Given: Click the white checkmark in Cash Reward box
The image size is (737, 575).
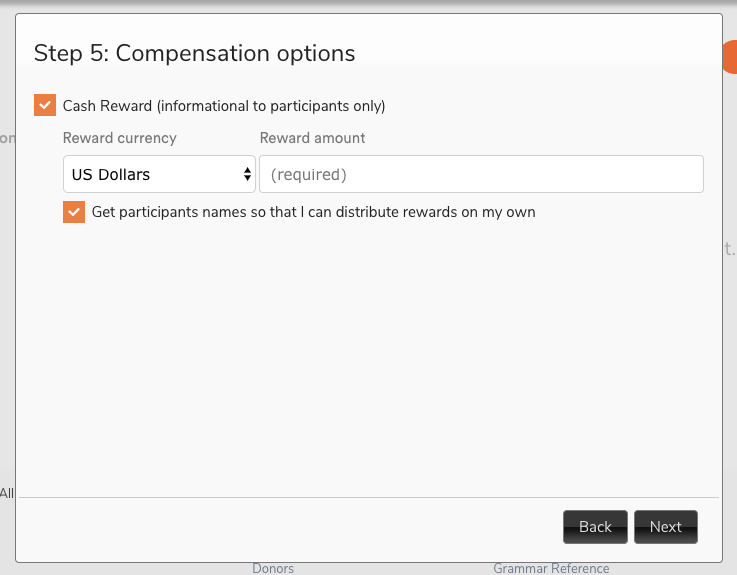Looking at the screenshot, I should click(45, 105).
